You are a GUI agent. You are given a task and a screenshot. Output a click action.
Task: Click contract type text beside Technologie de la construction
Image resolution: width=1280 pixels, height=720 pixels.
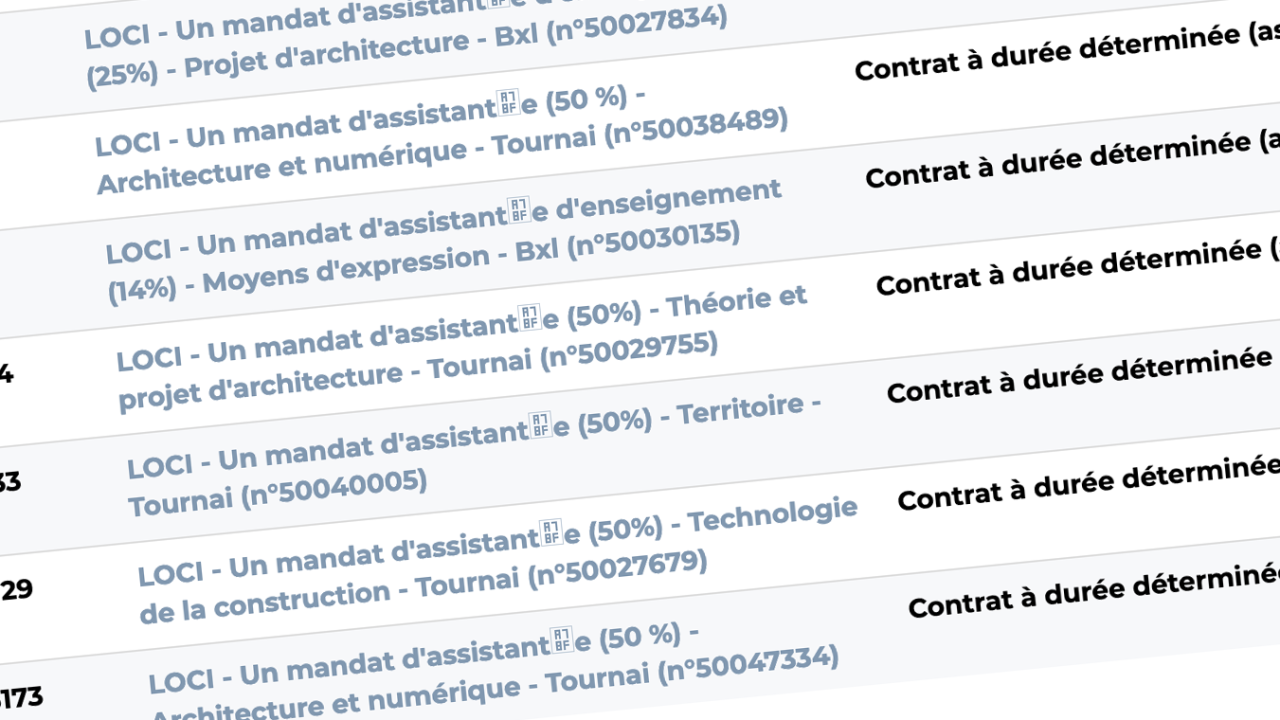tap(1093, 590)
